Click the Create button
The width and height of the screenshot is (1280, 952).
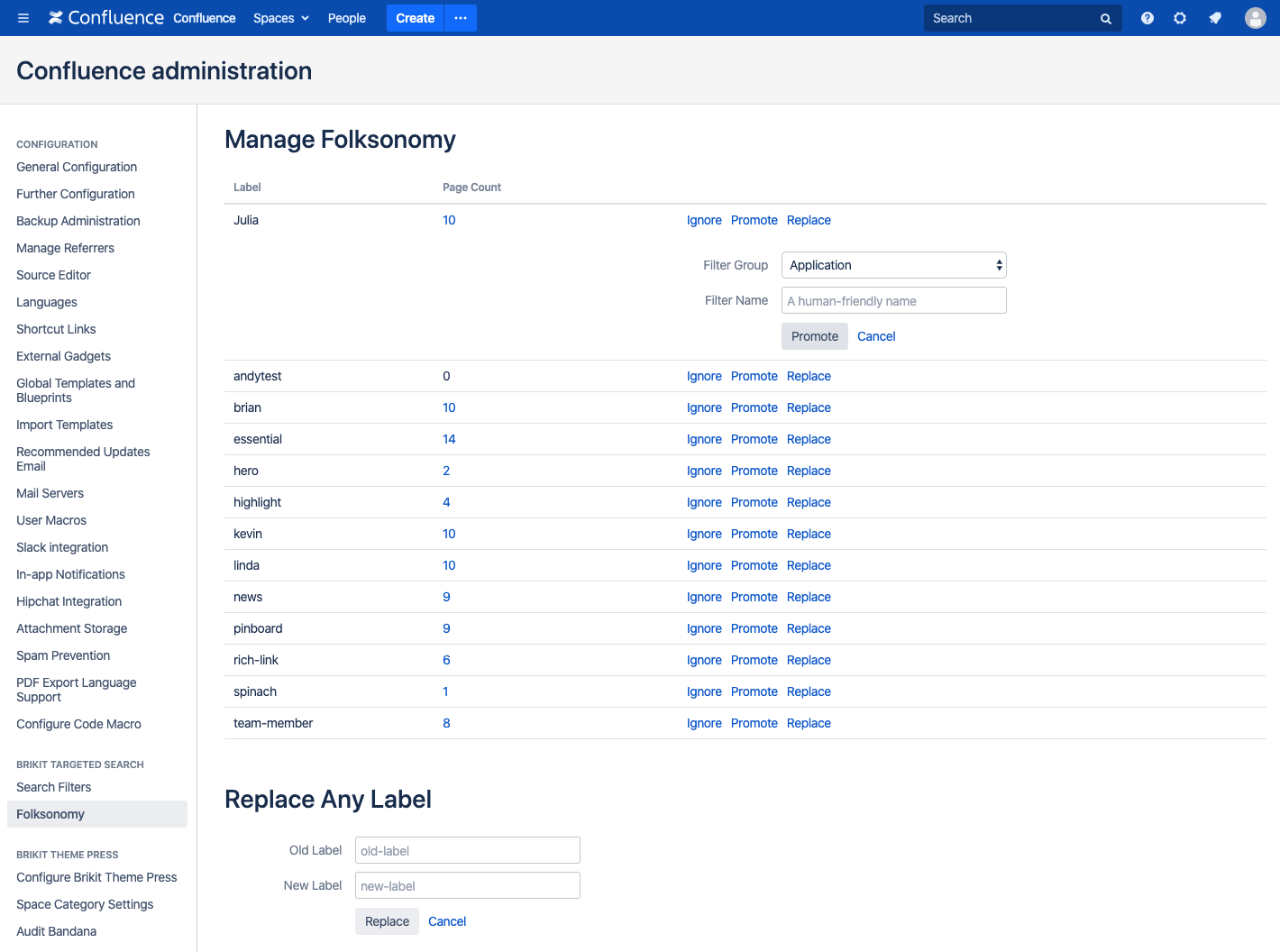(416, 18)
